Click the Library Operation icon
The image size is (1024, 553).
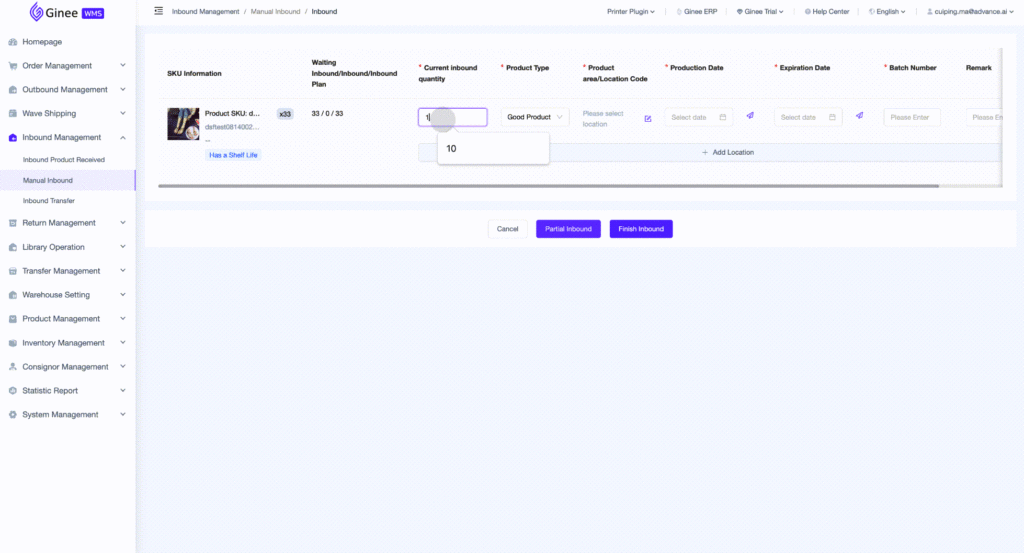click(x=12, y=247)
